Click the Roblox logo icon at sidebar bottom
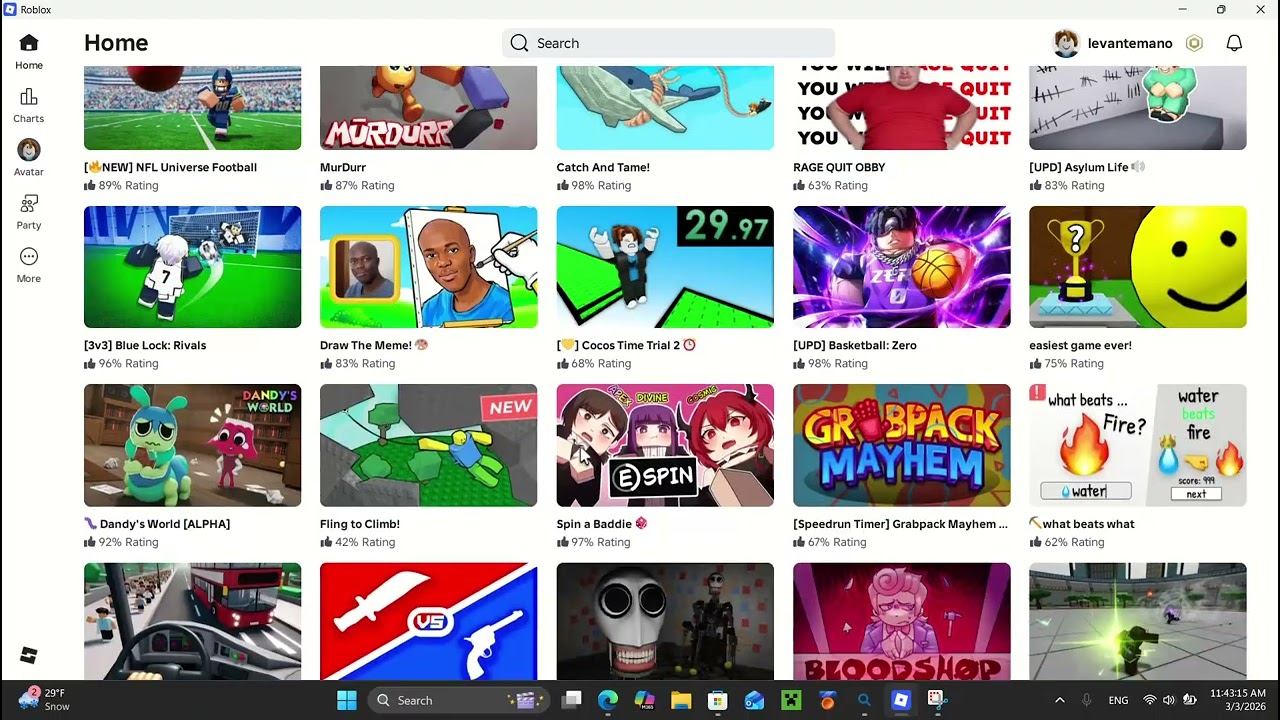 29,655
